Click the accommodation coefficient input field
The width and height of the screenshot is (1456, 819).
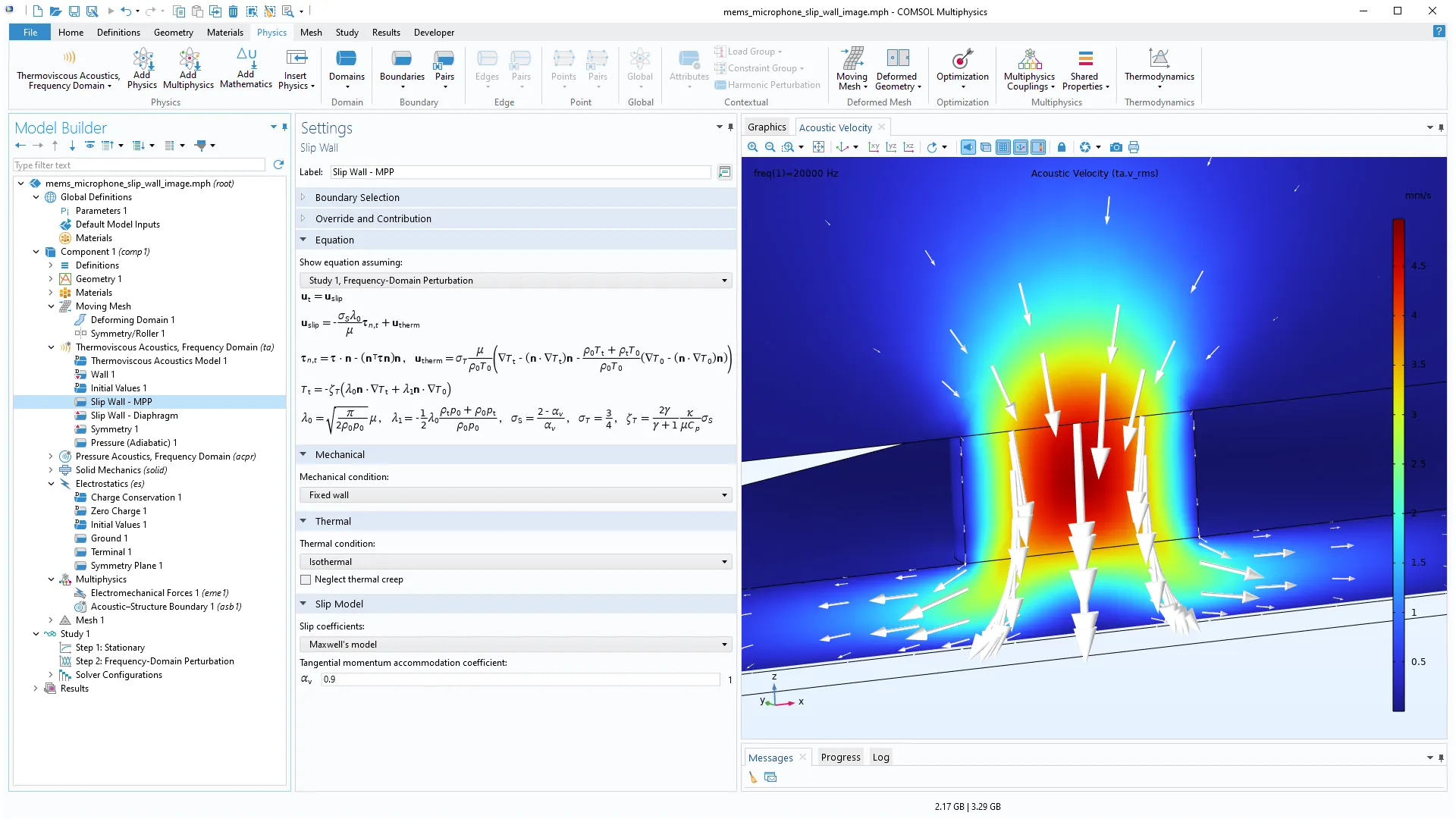[x=520, y=679]
